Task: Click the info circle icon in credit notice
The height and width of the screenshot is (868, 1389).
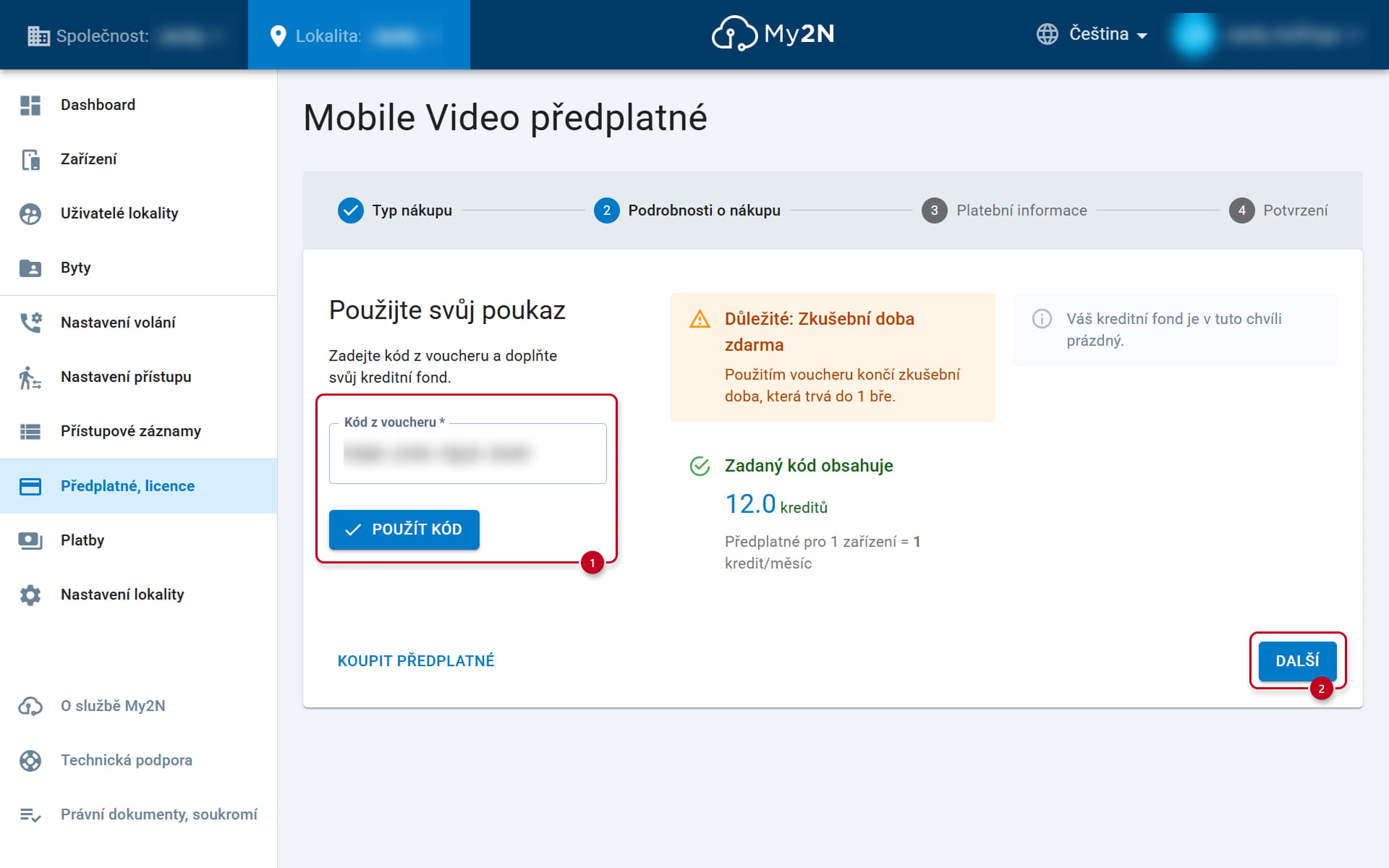Action: click(x=1042, y=318)
